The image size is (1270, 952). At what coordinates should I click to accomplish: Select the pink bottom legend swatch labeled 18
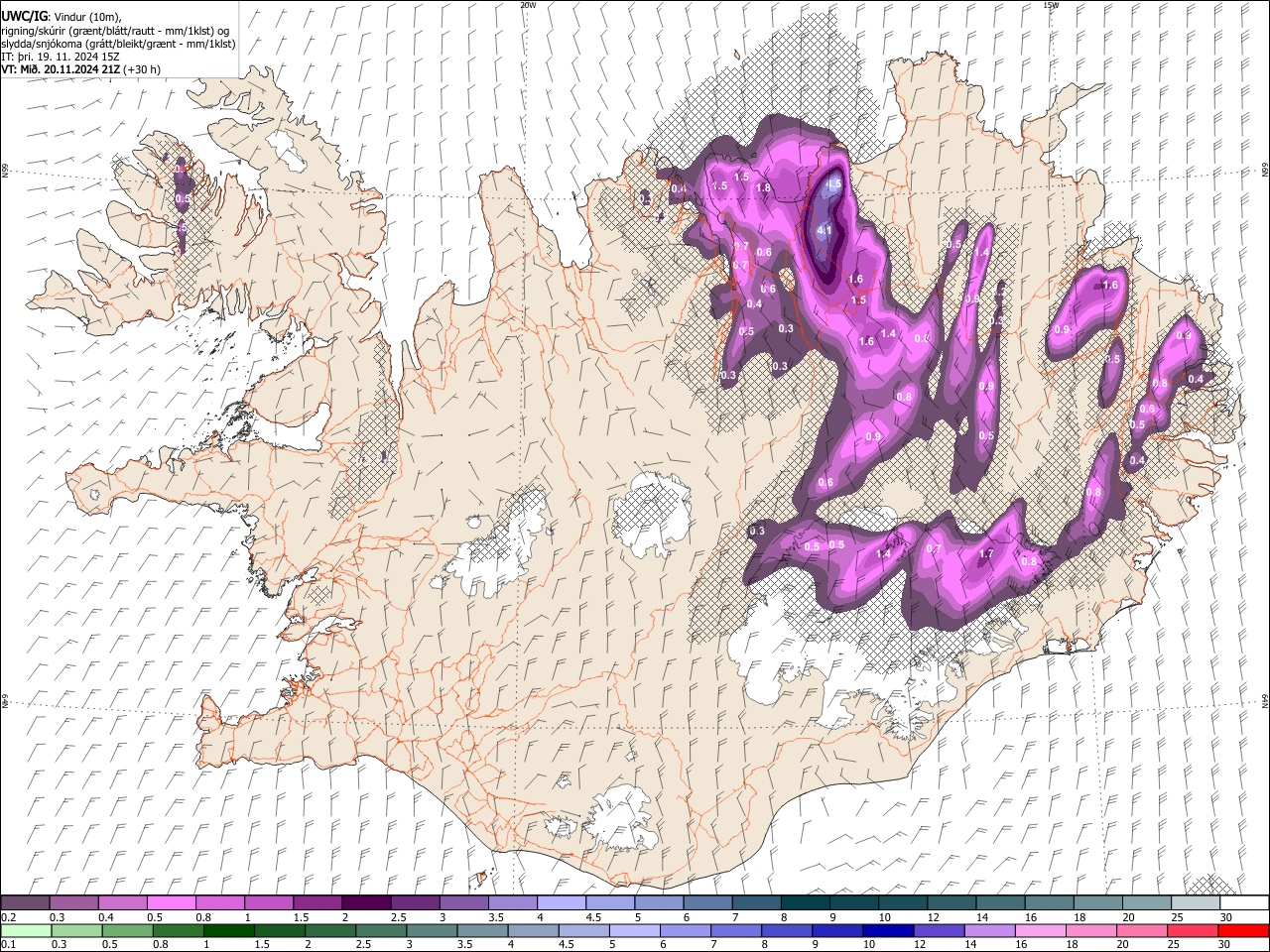point(1092,930)
